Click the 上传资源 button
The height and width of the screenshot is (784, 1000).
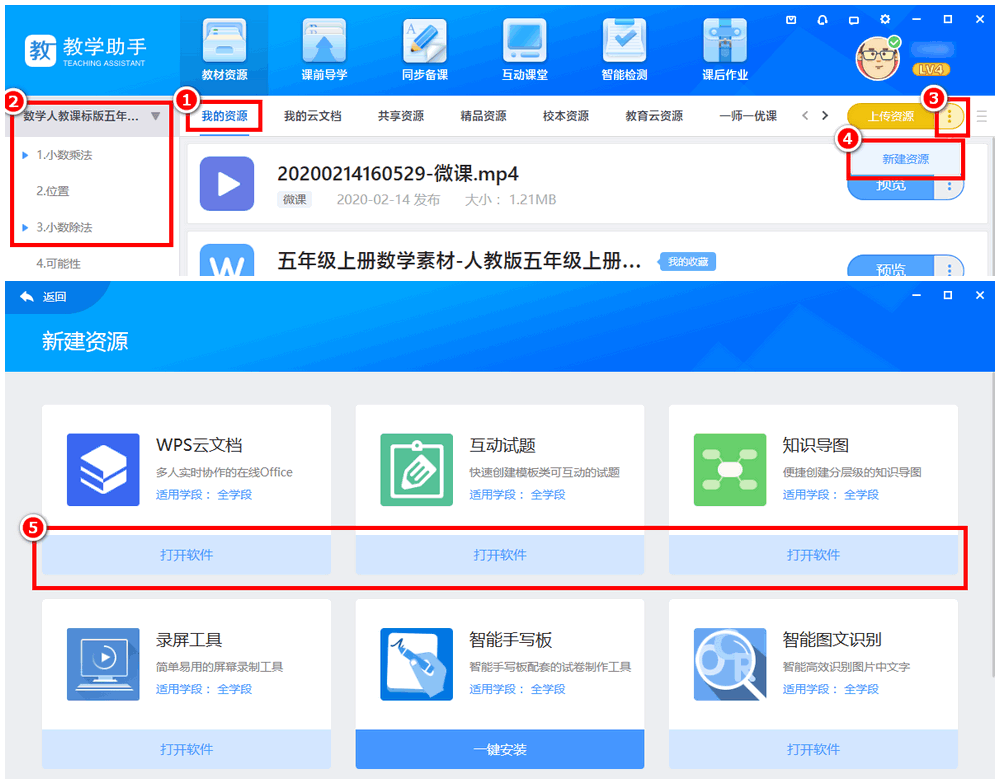889,117
